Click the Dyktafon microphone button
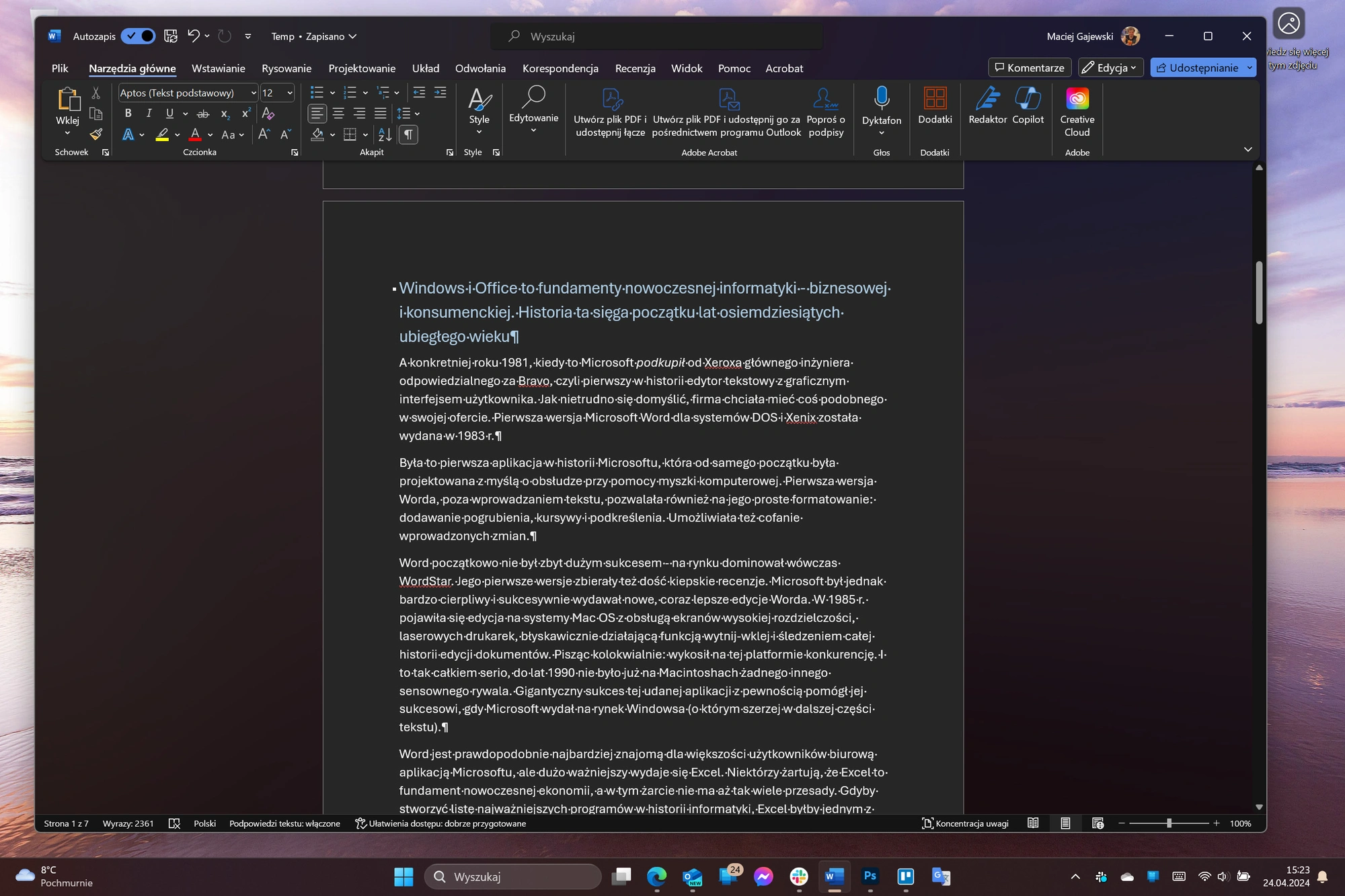 [882, 111]
